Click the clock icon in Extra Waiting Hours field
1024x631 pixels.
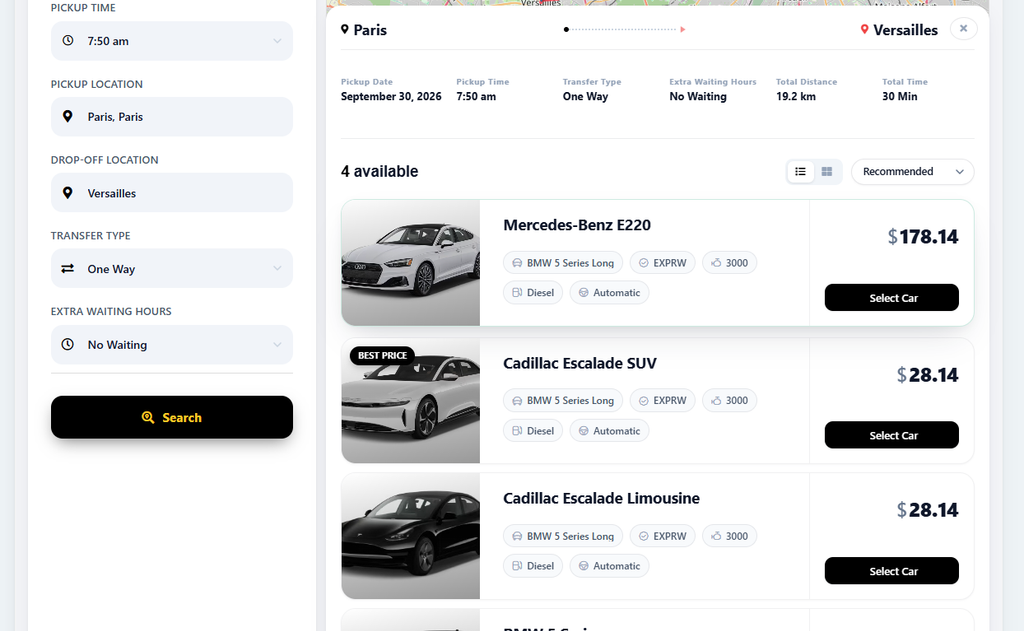pos(67,344)
